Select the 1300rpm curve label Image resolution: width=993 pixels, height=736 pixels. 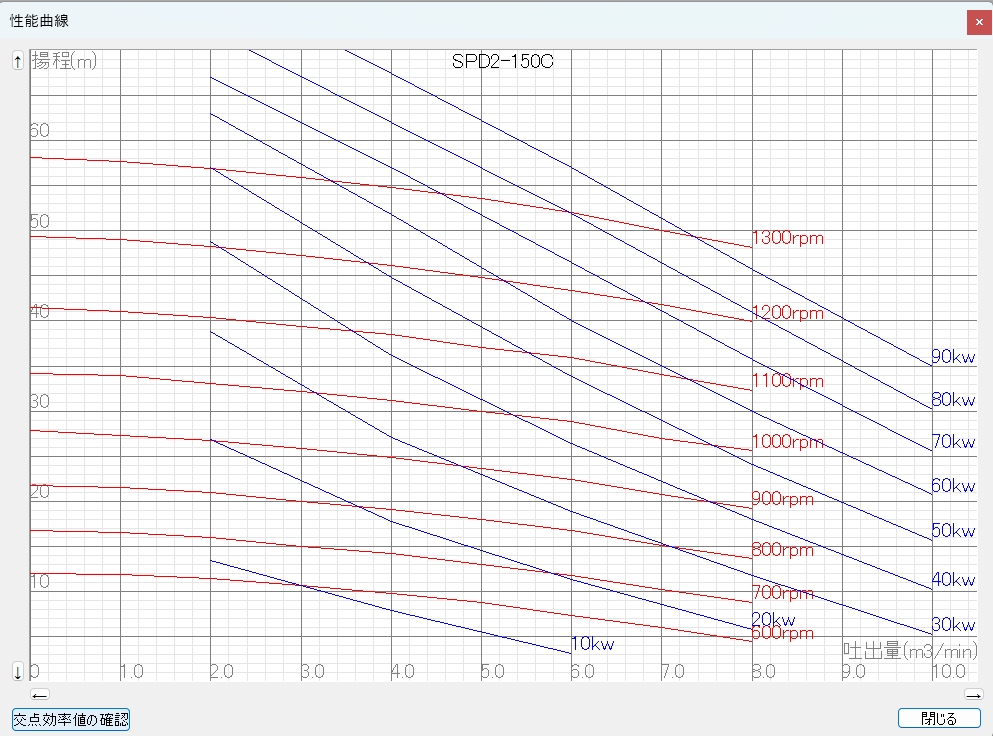tap(788, 238)
